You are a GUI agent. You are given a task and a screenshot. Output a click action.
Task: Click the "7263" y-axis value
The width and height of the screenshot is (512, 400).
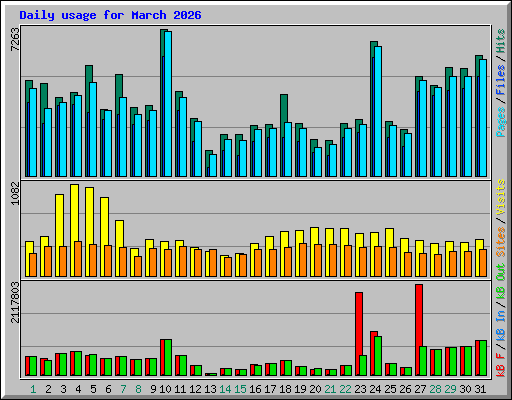(x=15, y=40)
